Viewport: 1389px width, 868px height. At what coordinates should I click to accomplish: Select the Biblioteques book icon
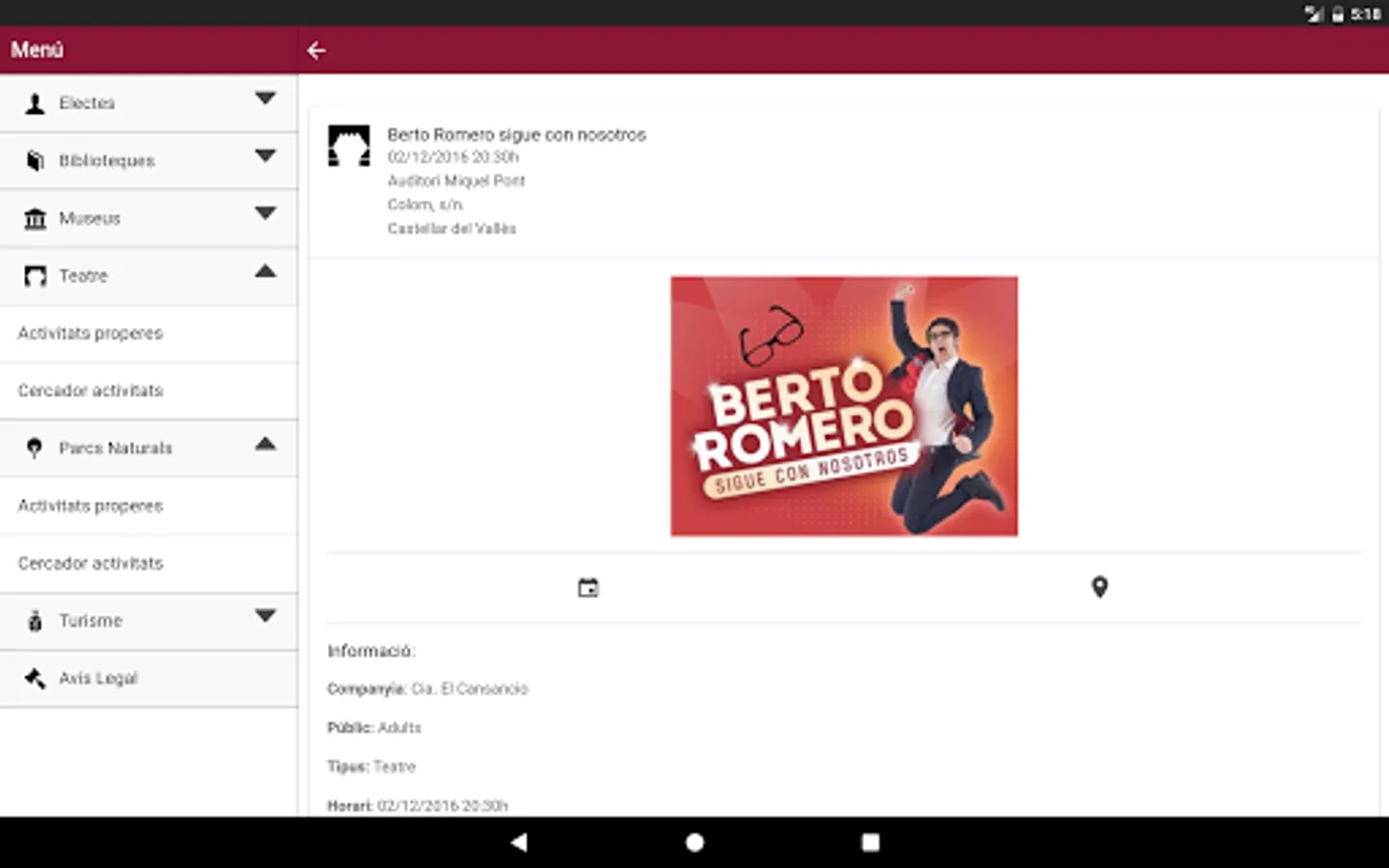[35, 161]
